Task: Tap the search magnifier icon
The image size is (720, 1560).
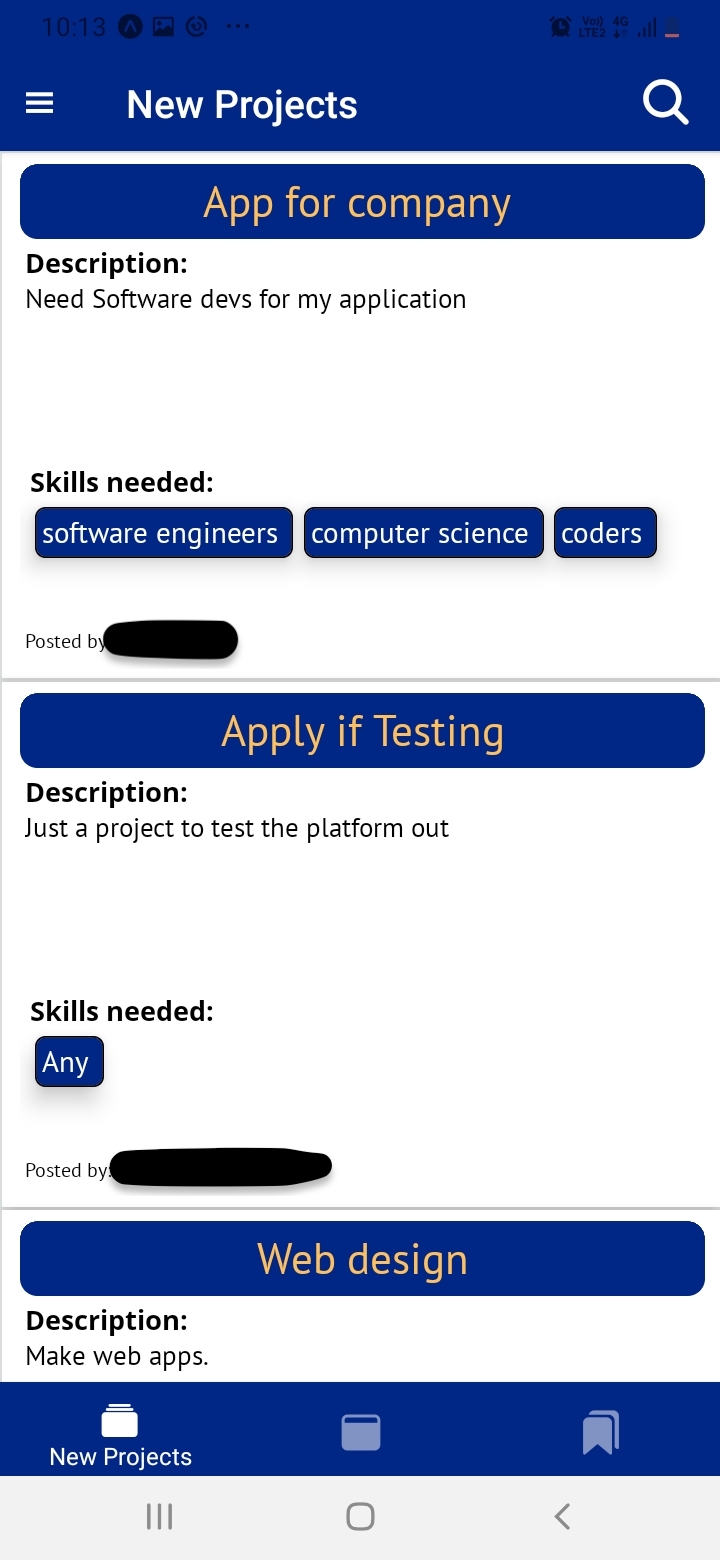Action: [665, 102]
